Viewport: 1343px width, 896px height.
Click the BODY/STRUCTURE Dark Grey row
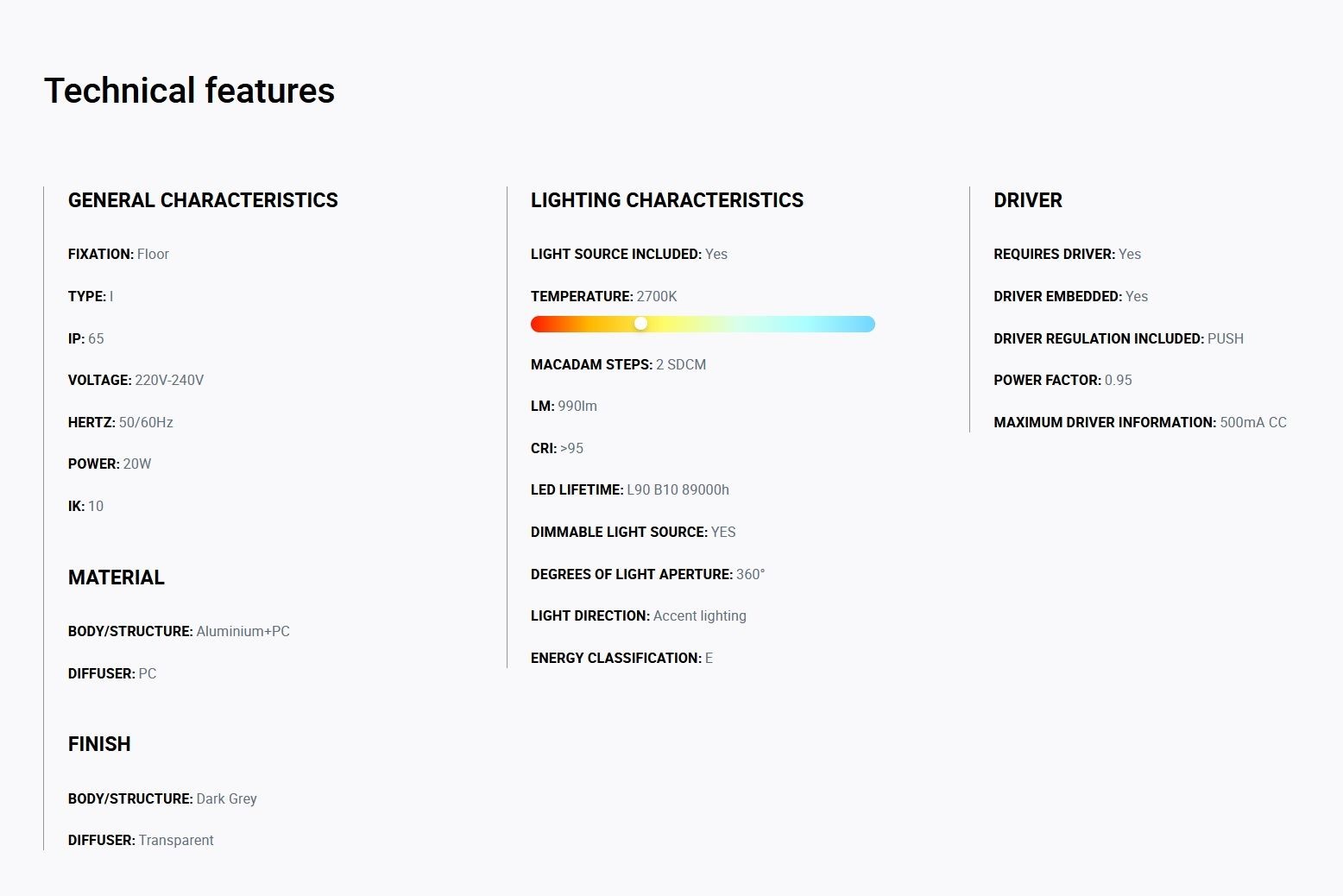coord(162,798)
